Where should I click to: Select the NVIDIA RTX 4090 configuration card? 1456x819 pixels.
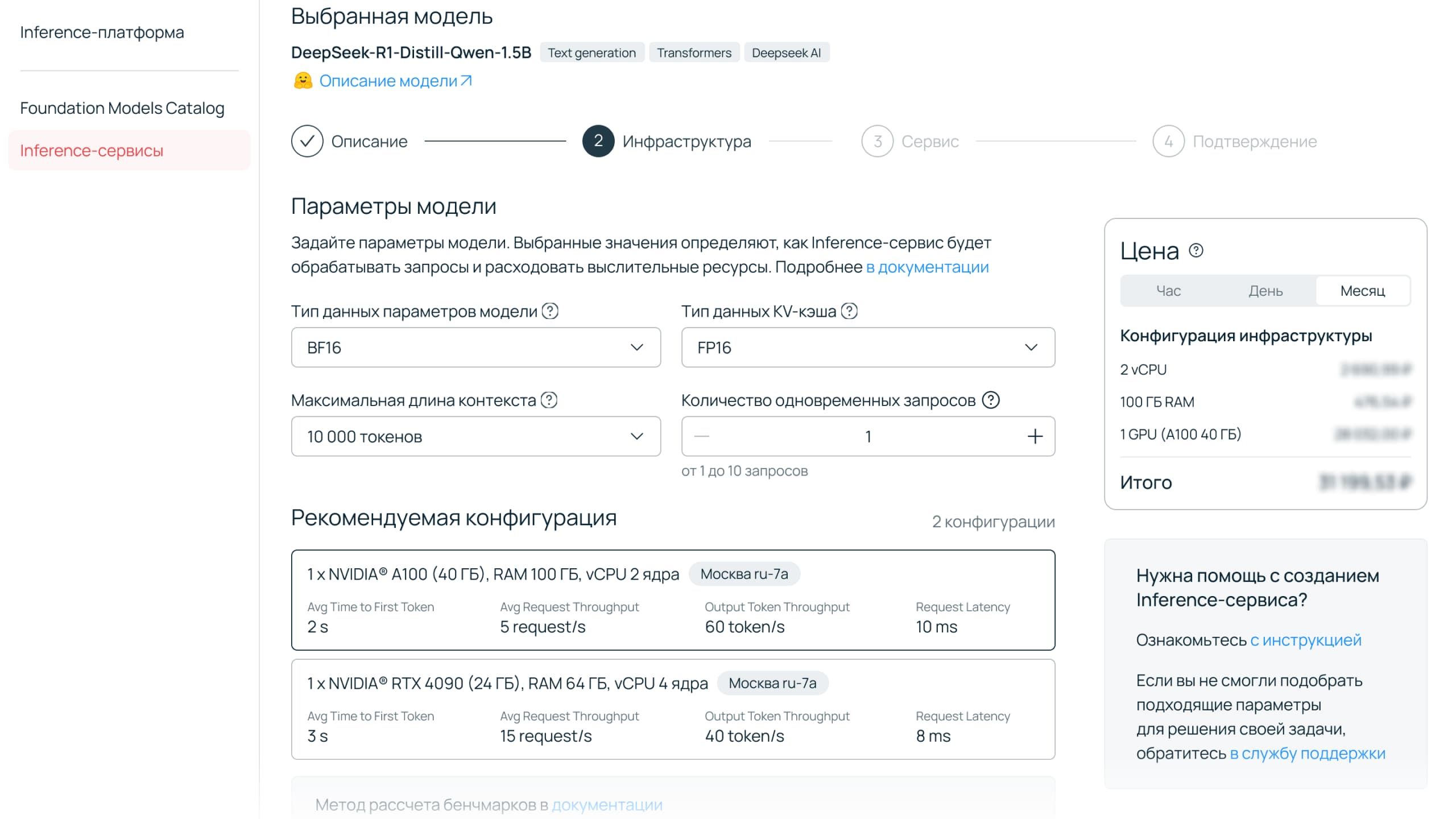tap(673, 709)
